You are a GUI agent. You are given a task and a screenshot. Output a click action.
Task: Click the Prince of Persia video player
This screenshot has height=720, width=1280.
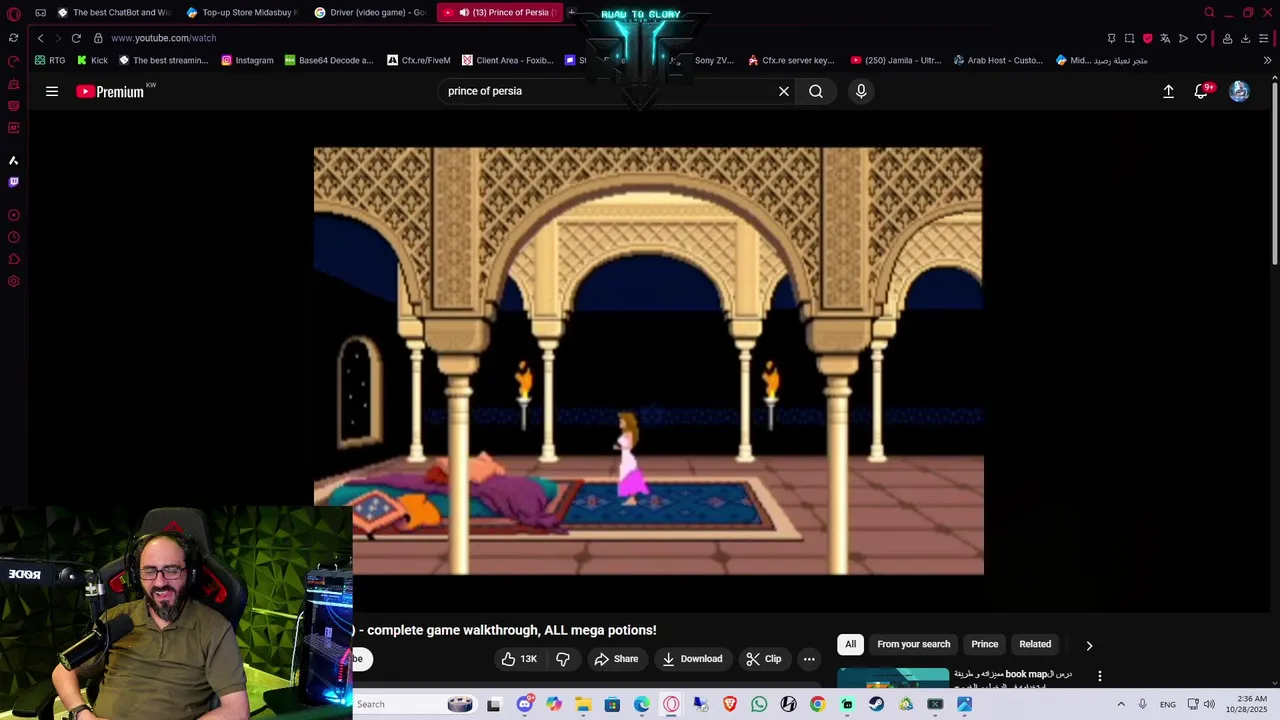pyautogui.click(x=648, y=361)
